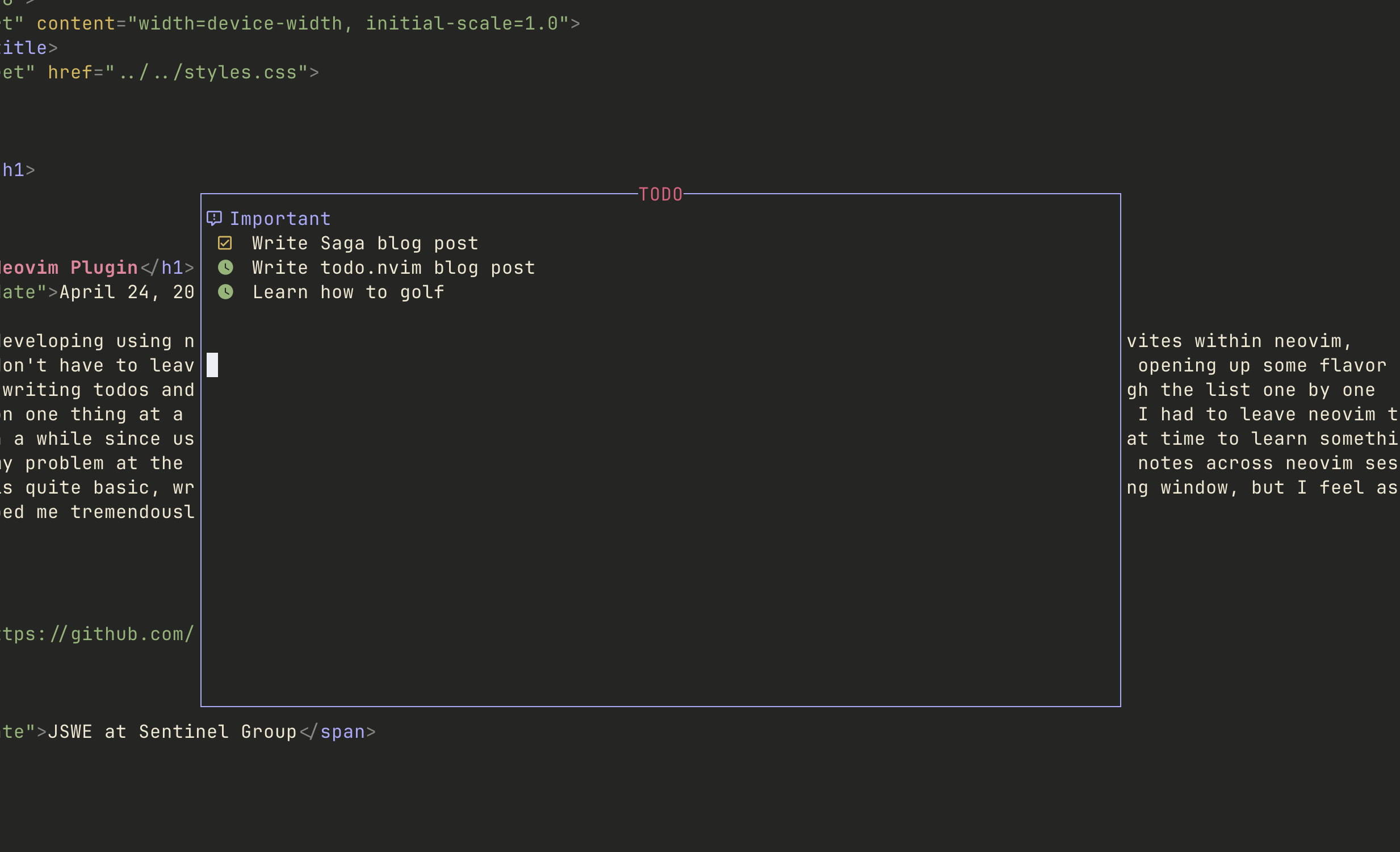Click the "vites within neovim," text line
This screenshot has width=1400, height=852.
point(1239,341)
